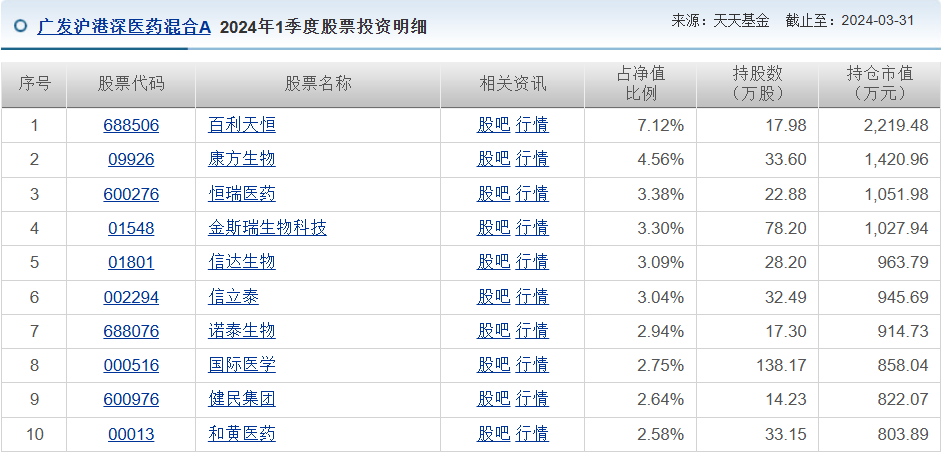Open 股吧 for 康方生物 row
Image resolution: width=946 pixels, height=461 pixels.
point(494,159)
